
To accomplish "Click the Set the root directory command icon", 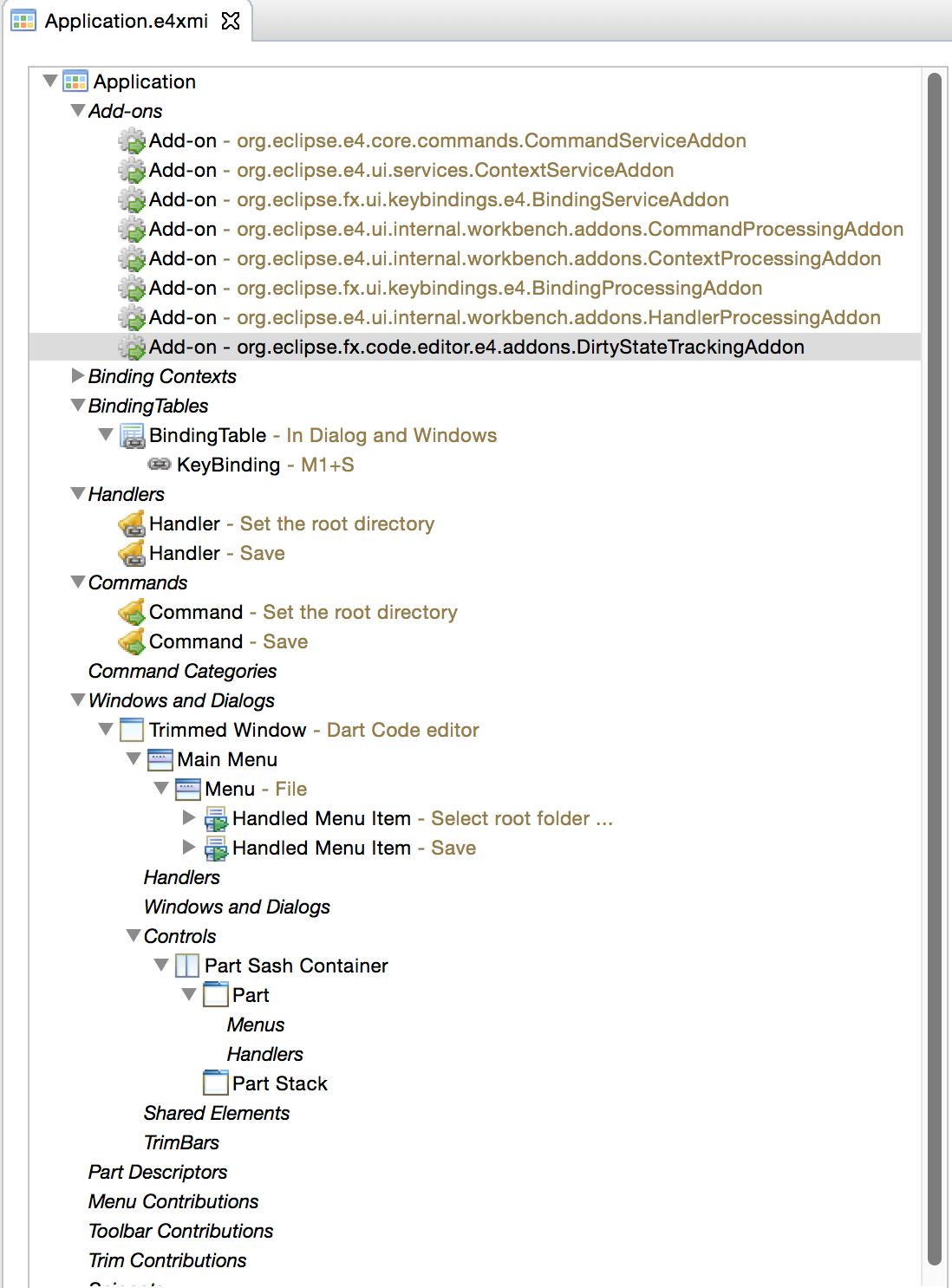I will 132,612.
